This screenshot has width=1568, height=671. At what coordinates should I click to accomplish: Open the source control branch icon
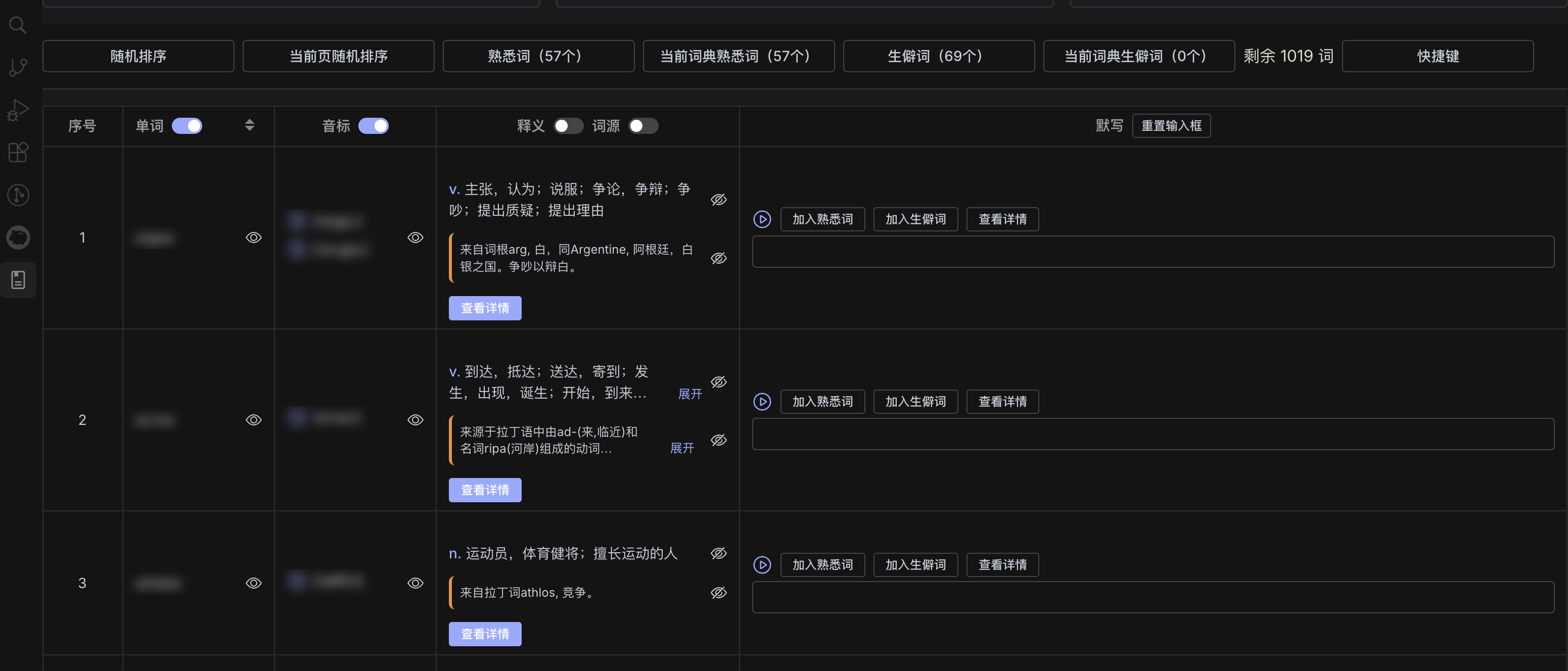18,67
